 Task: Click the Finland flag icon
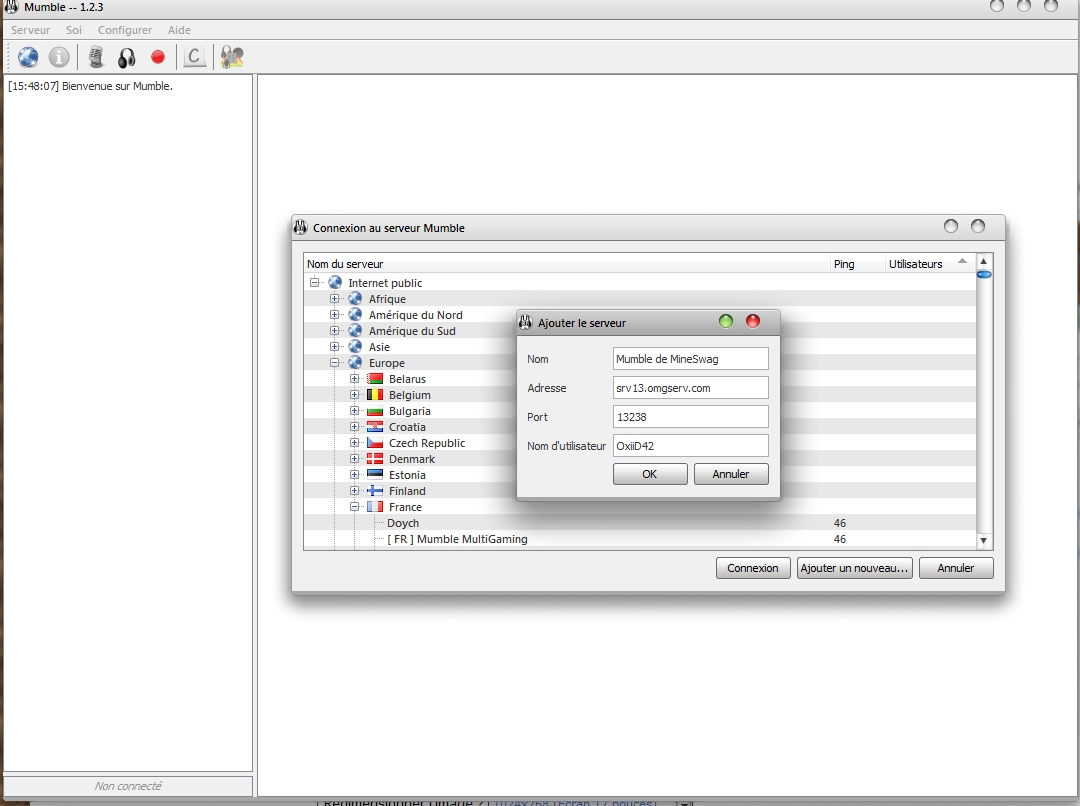coord(375,490)
